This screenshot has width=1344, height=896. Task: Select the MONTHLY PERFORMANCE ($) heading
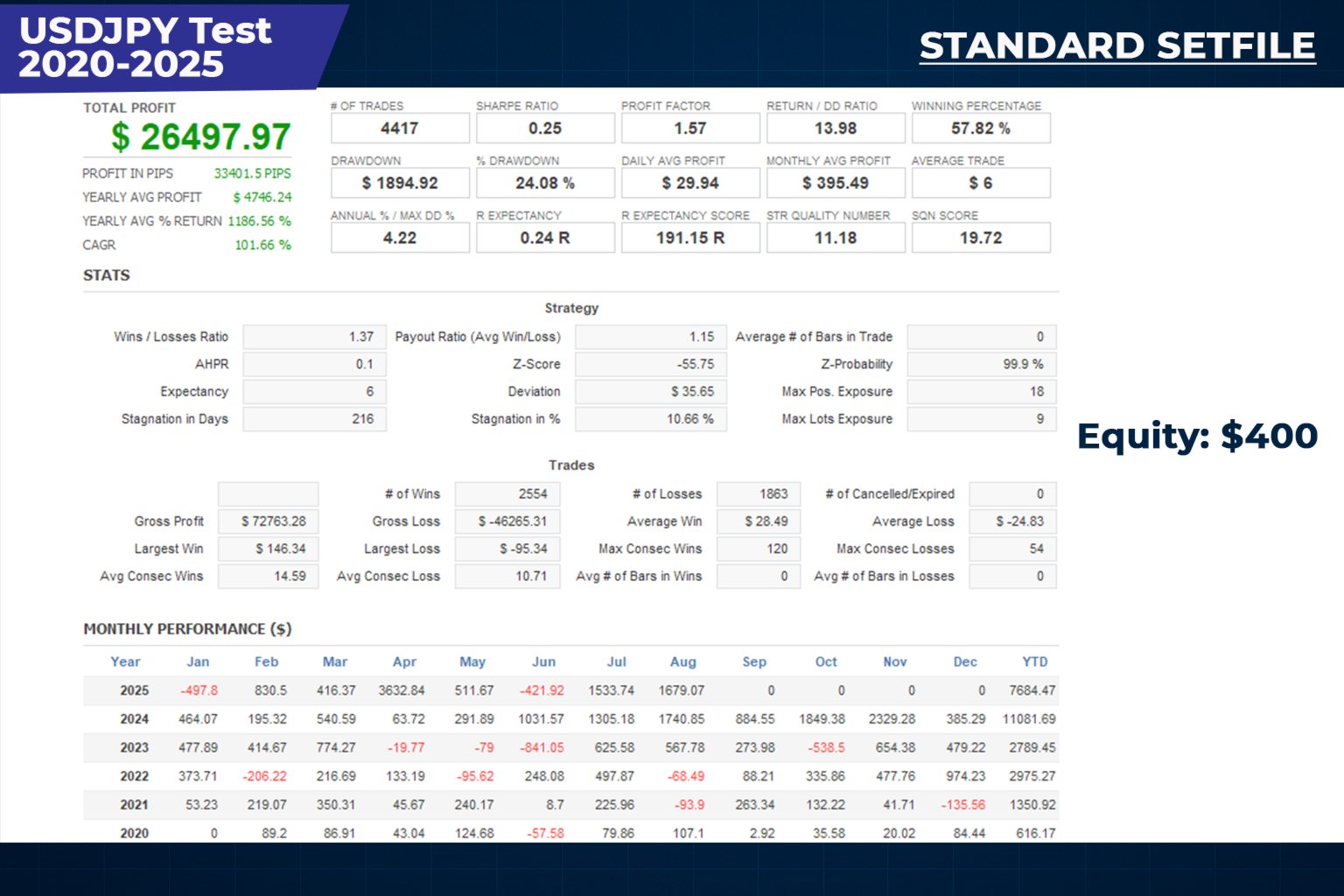click(x=186, y=628)
